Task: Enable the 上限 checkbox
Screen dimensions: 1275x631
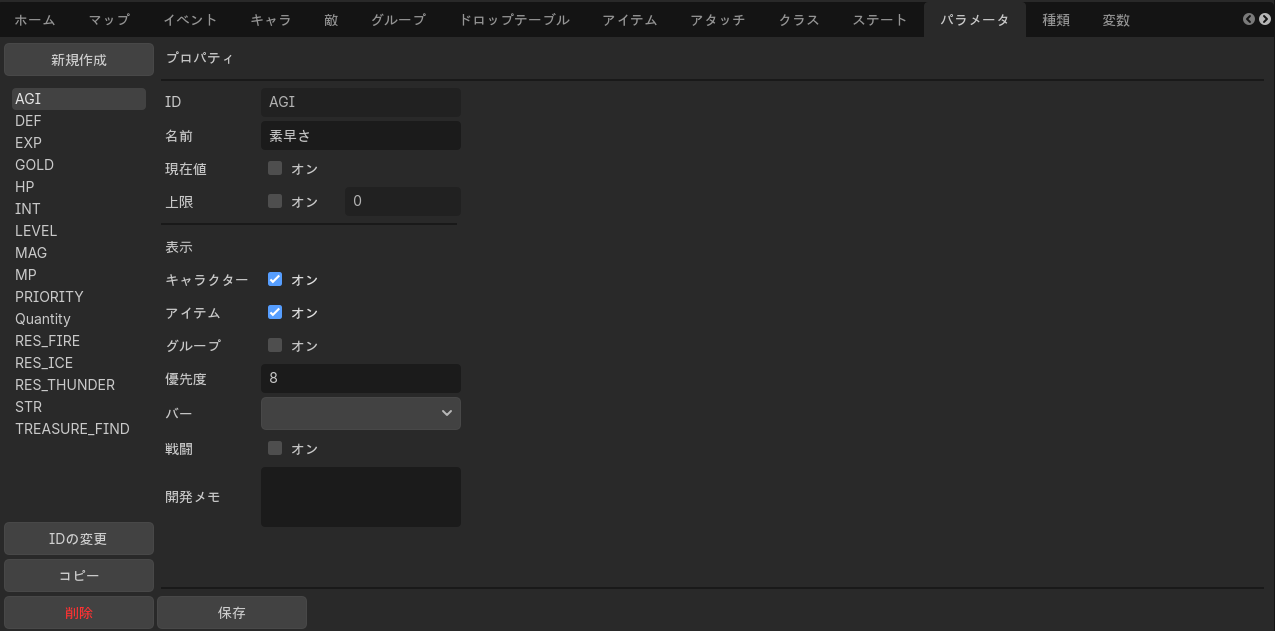Action: [275, 201]
